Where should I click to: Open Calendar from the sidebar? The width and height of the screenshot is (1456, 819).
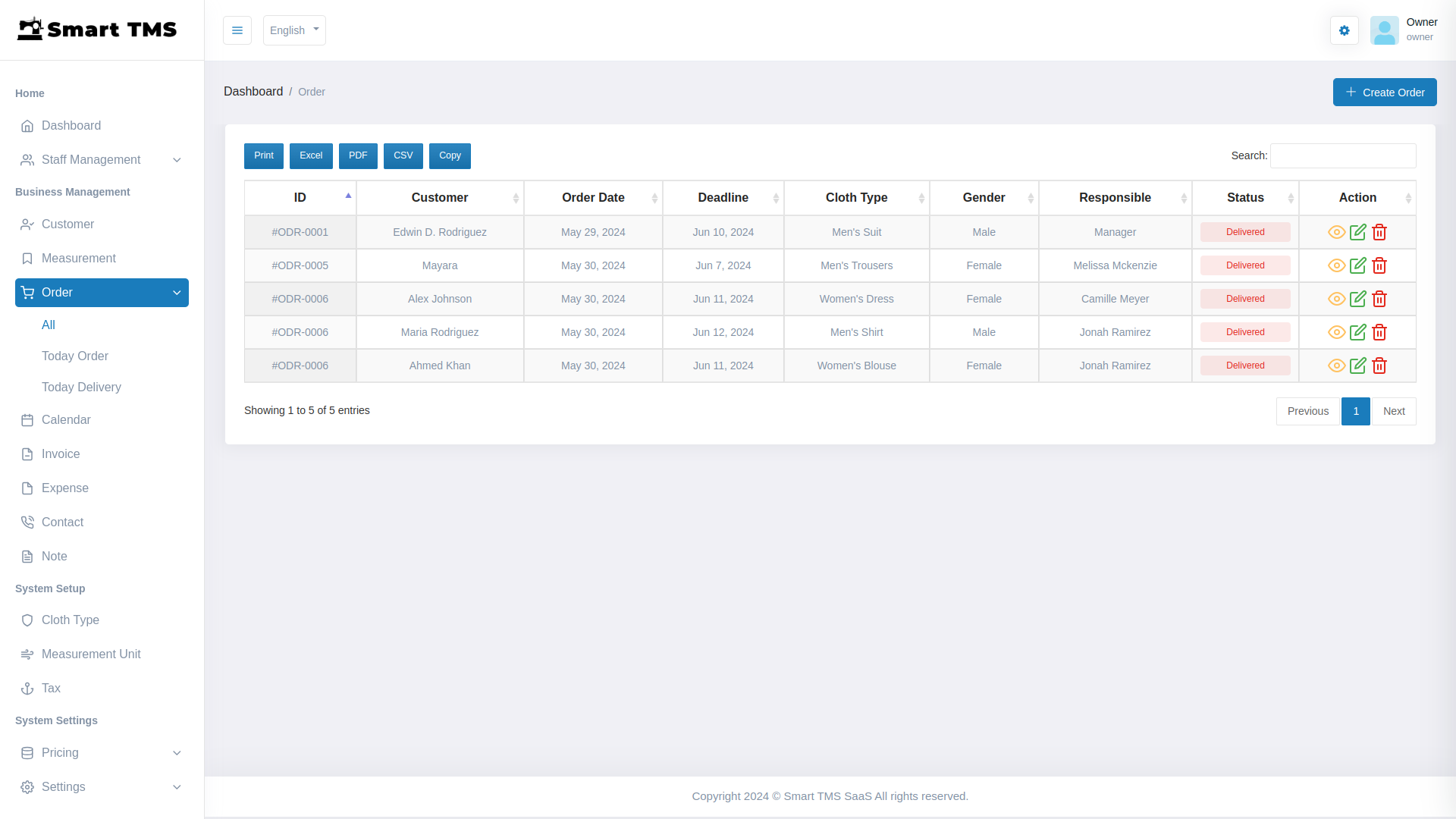[66, 420]
